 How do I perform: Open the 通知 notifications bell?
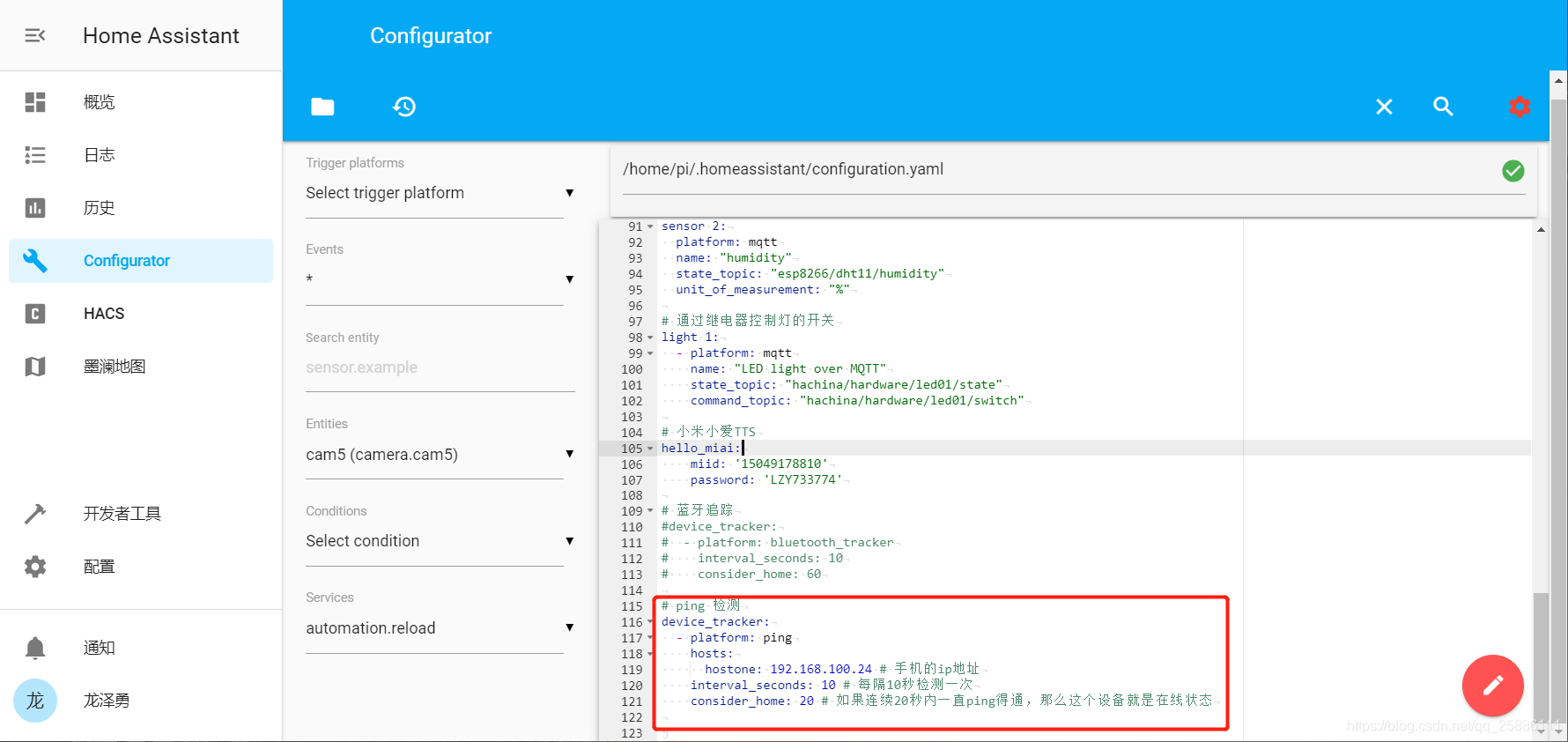(x=35, y=648)
